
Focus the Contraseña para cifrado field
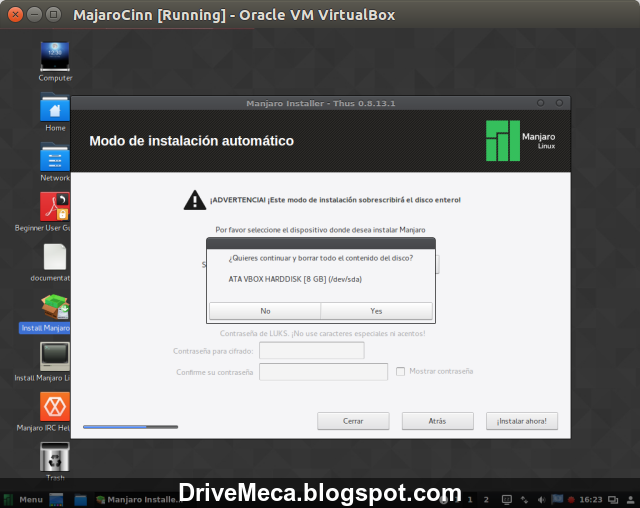[x=312, y=350]
